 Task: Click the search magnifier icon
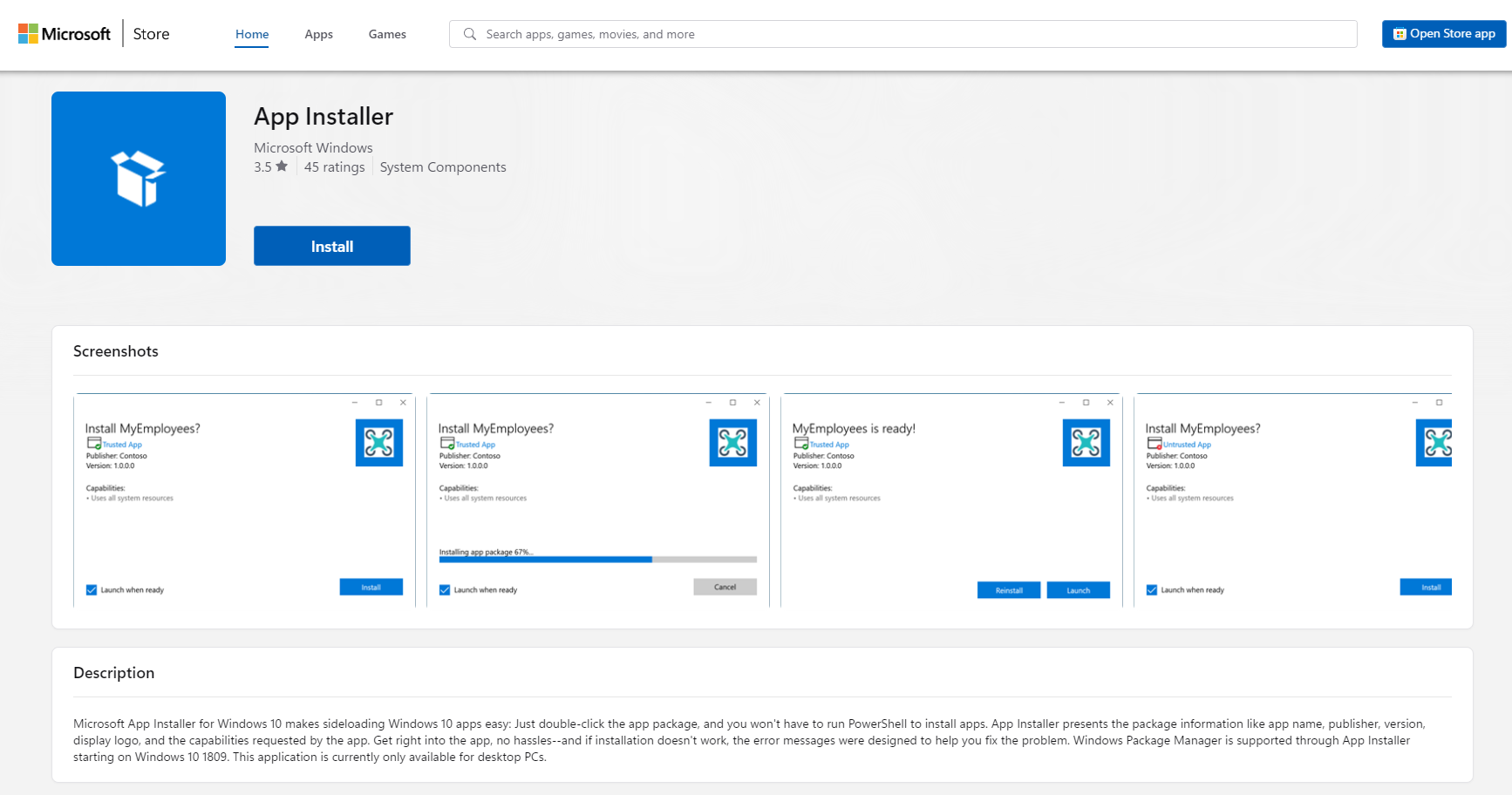pos(470,34)
